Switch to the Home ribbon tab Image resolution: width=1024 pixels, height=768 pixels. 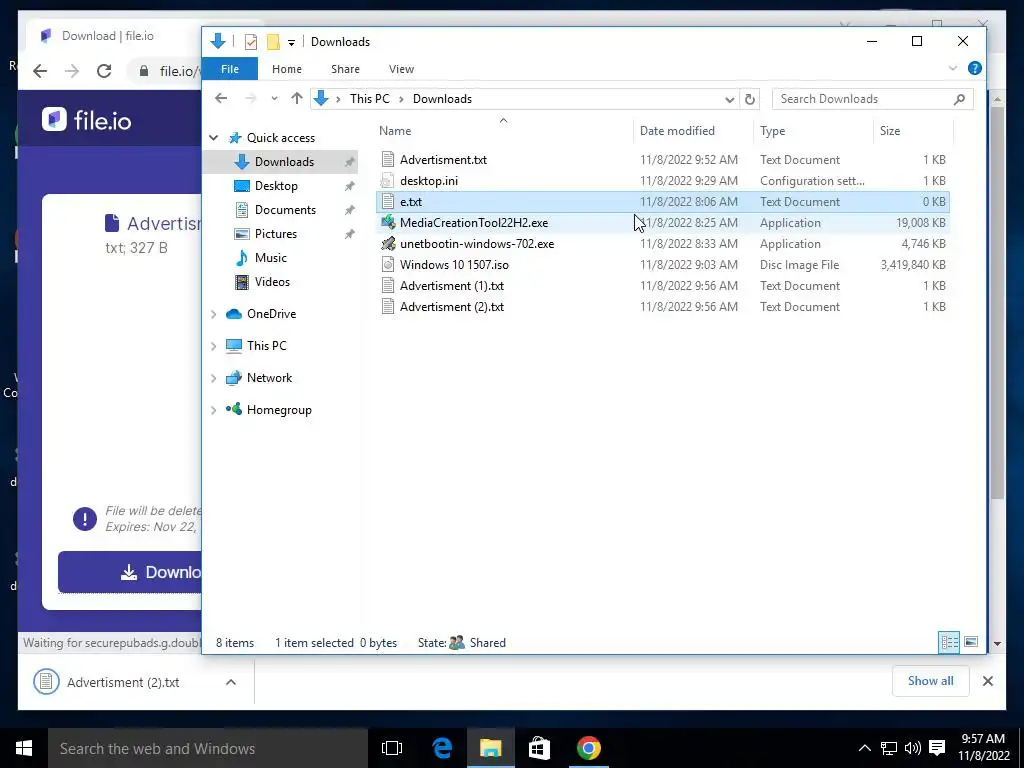pyautogui.click(x=287, y=69)
